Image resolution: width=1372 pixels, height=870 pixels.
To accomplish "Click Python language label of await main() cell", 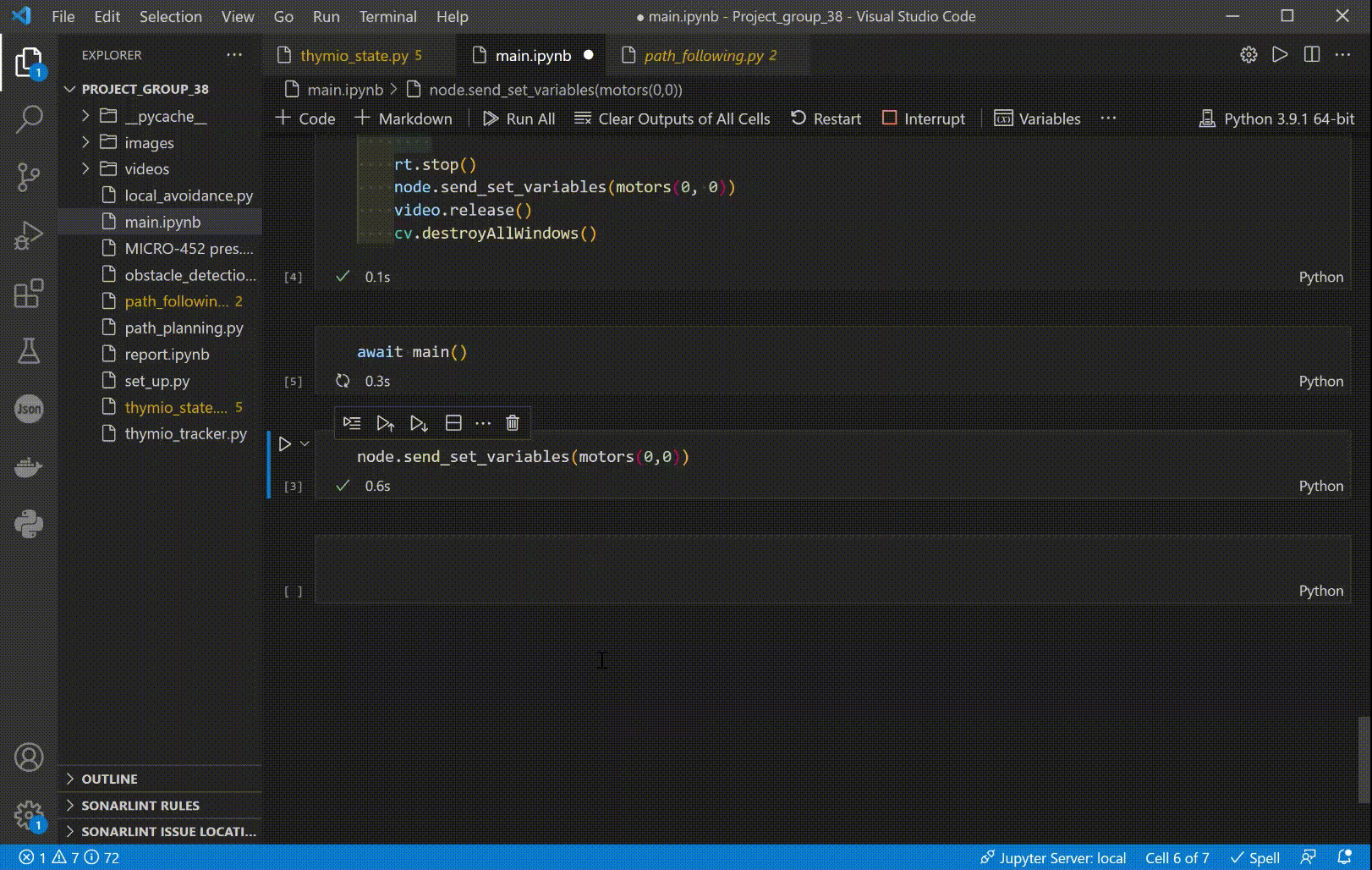I will tap(1320, 381).
